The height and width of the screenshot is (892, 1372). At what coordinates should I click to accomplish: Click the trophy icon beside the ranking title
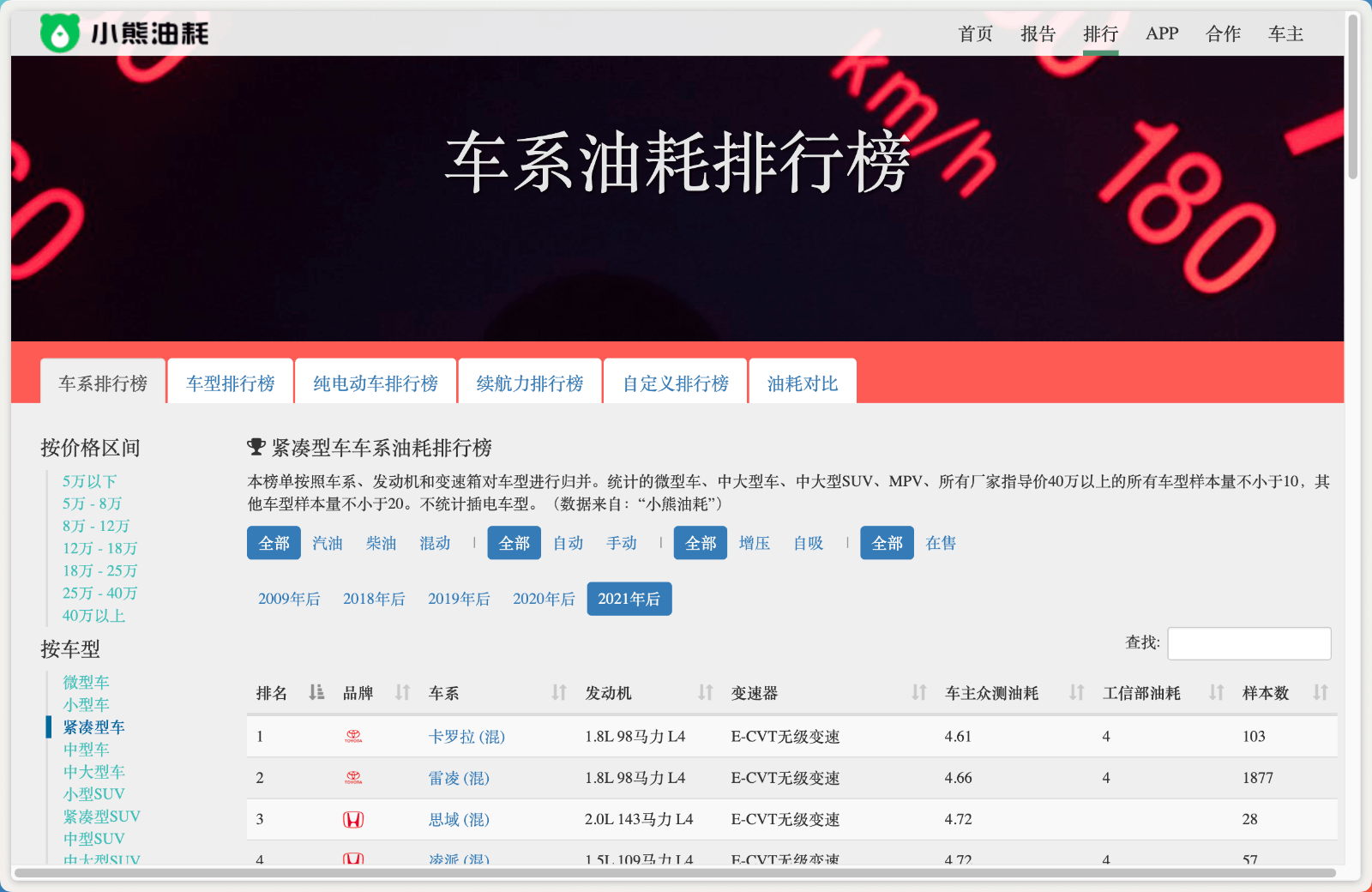click(256, 447)
